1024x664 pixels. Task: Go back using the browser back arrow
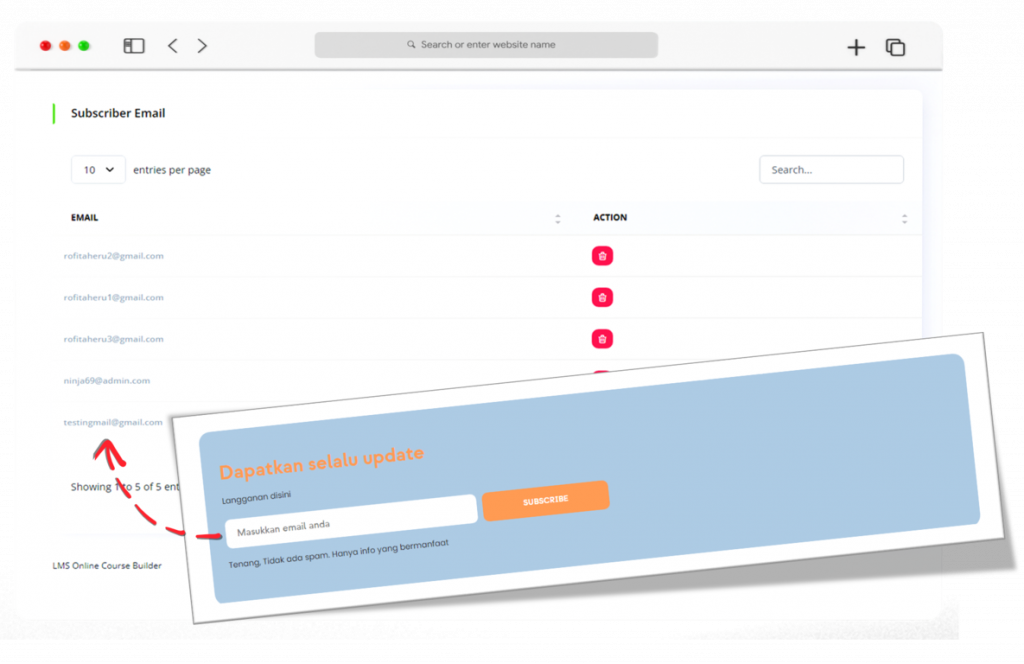tap(172, 46)
